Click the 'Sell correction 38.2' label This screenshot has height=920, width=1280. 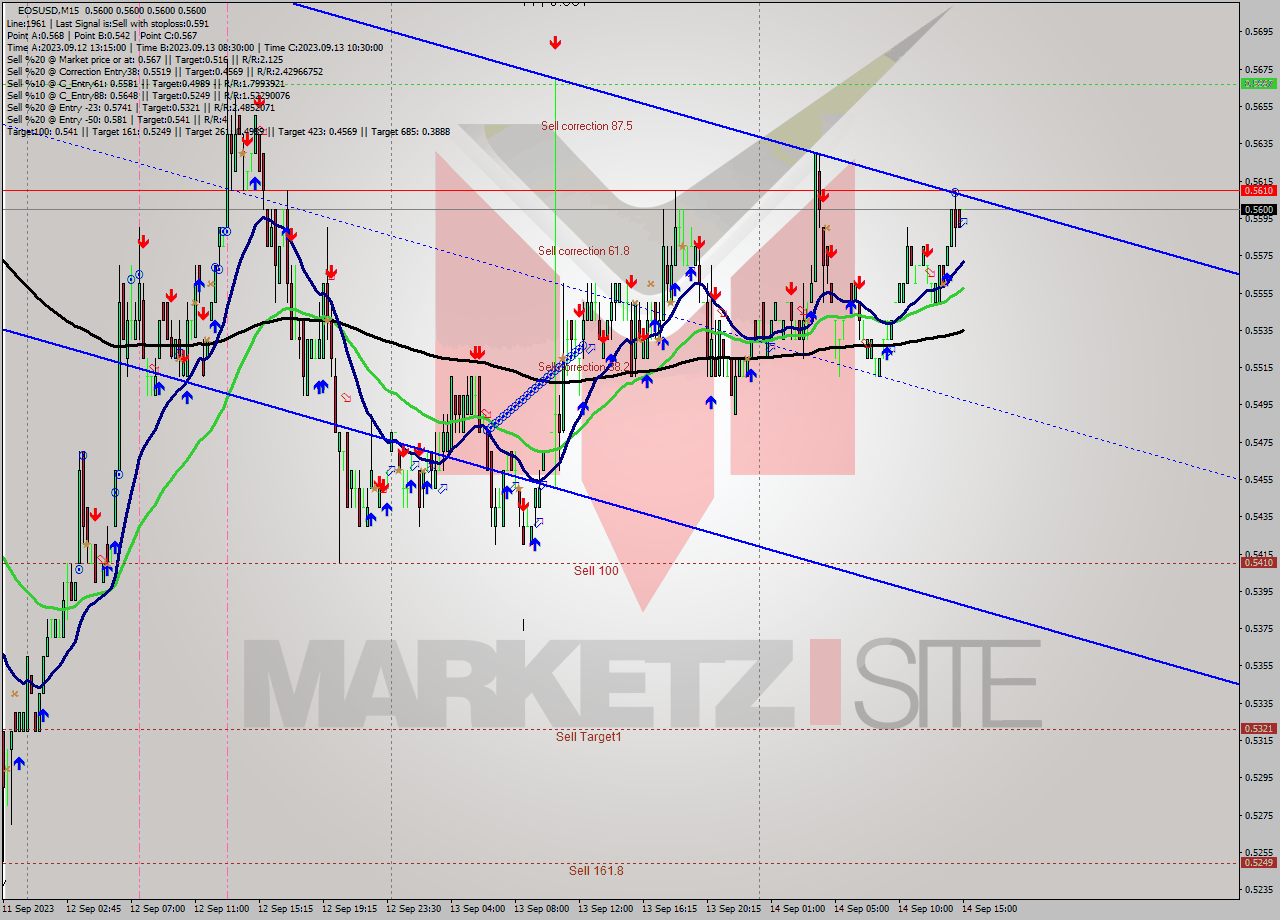pyautogui.click(x=583, y=367)
